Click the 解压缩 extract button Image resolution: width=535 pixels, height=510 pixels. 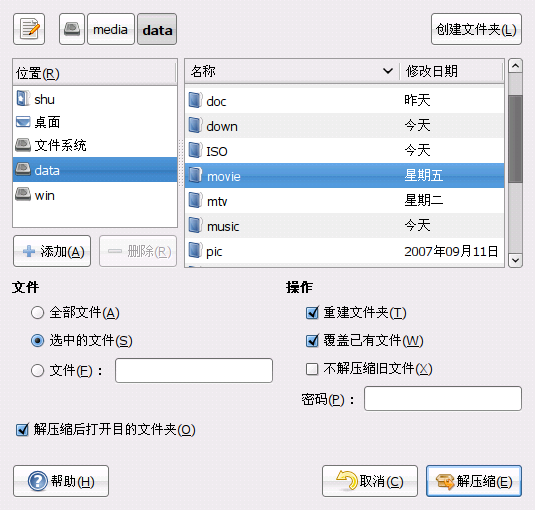474,481
